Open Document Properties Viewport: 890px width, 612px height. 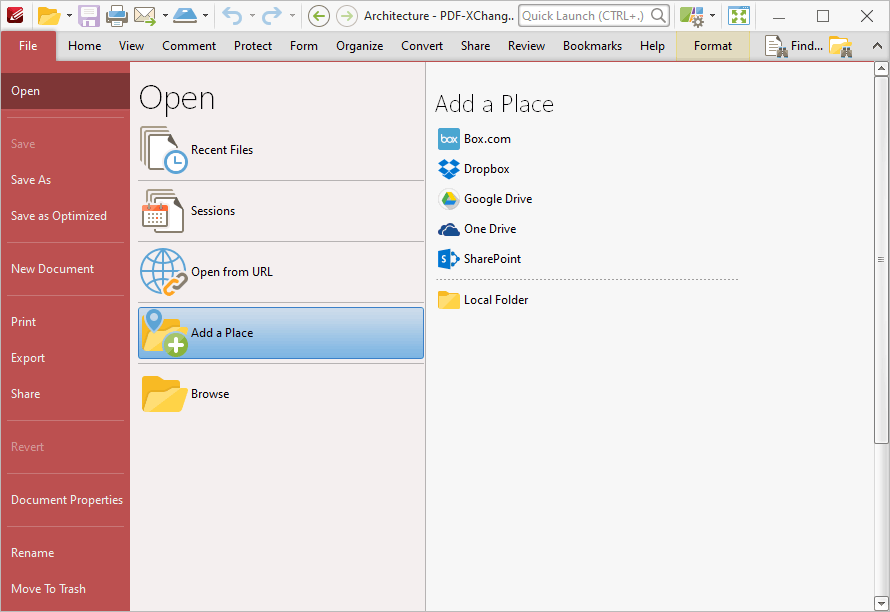tap(65, 500)
